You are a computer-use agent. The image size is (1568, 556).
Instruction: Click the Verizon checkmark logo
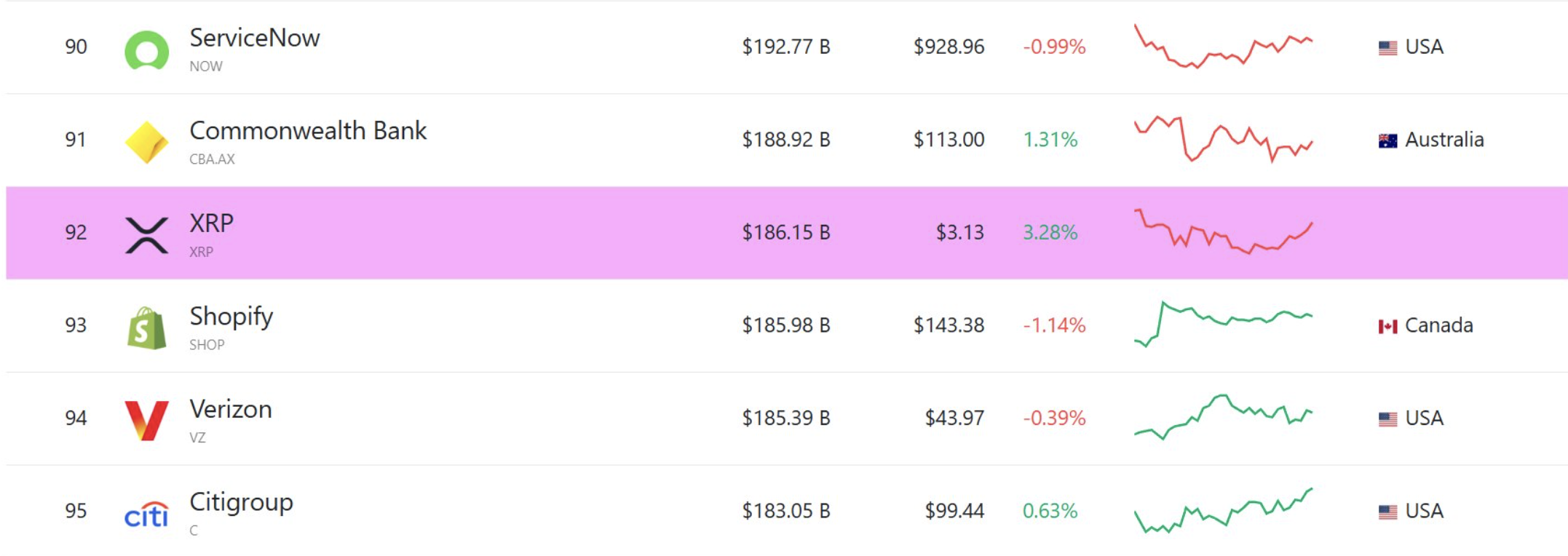click(x=146, y=419)
